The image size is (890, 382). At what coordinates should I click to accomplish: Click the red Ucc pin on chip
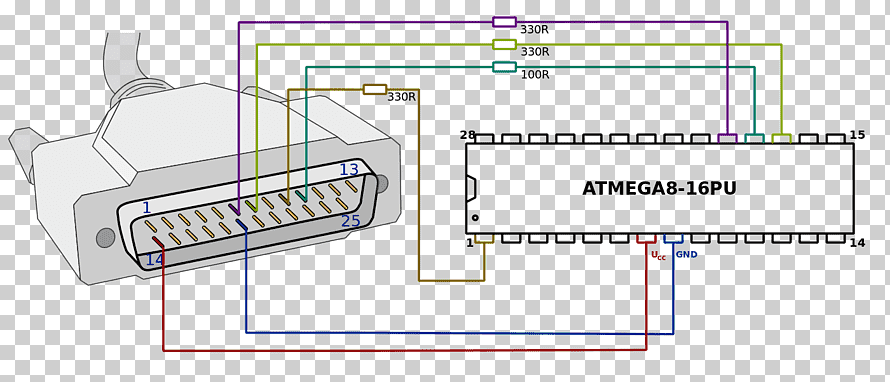[646, 238]
